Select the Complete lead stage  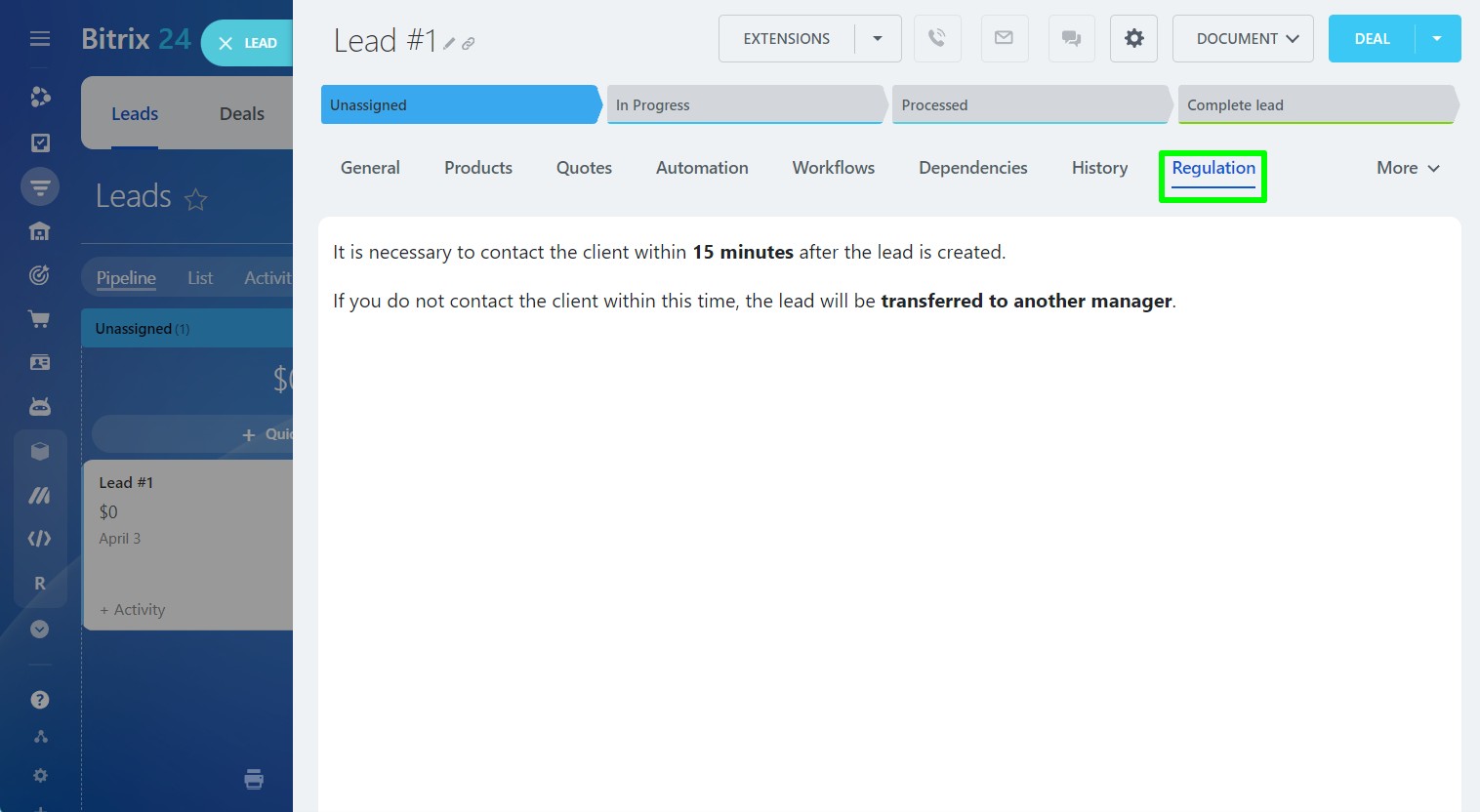(x=1316, y=105)
